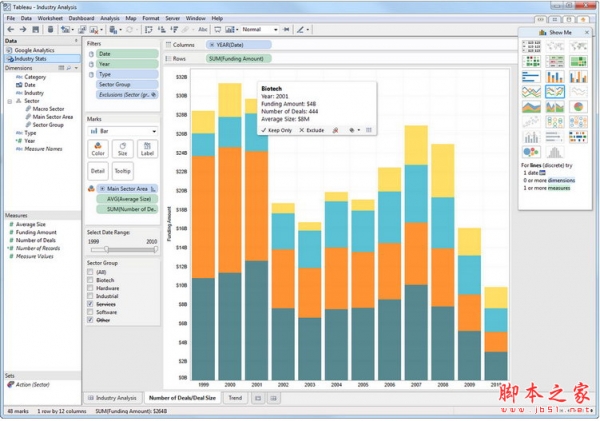Click the Tooltip button on Marks card
This screenshot has height=421, width=600.
[x=122, y=171]
